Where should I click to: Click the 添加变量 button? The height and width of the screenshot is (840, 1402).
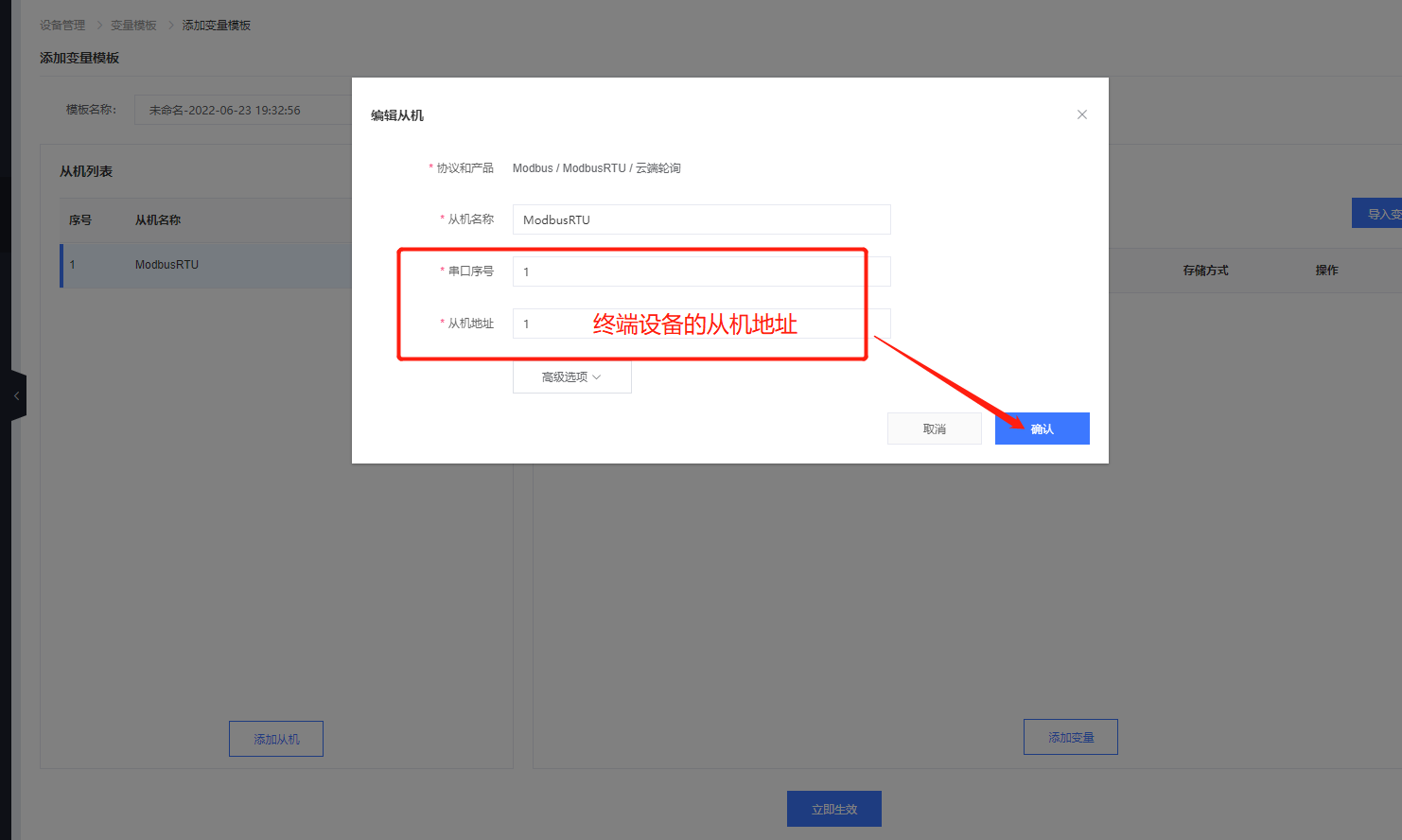(1070, 737)
